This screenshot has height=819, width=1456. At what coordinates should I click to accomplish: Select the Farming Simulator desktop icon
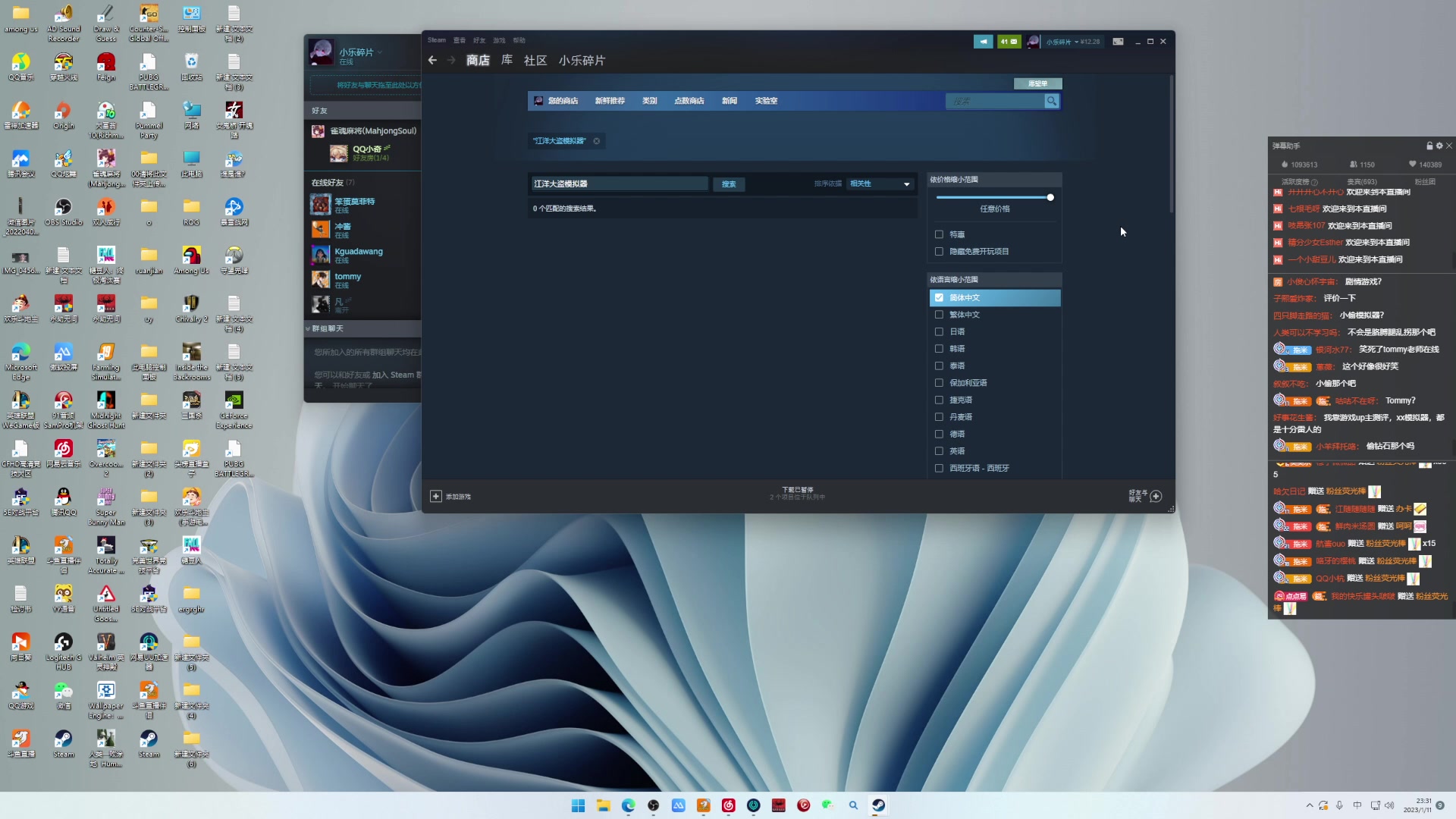pyautogui.click(x=106, y=362)
